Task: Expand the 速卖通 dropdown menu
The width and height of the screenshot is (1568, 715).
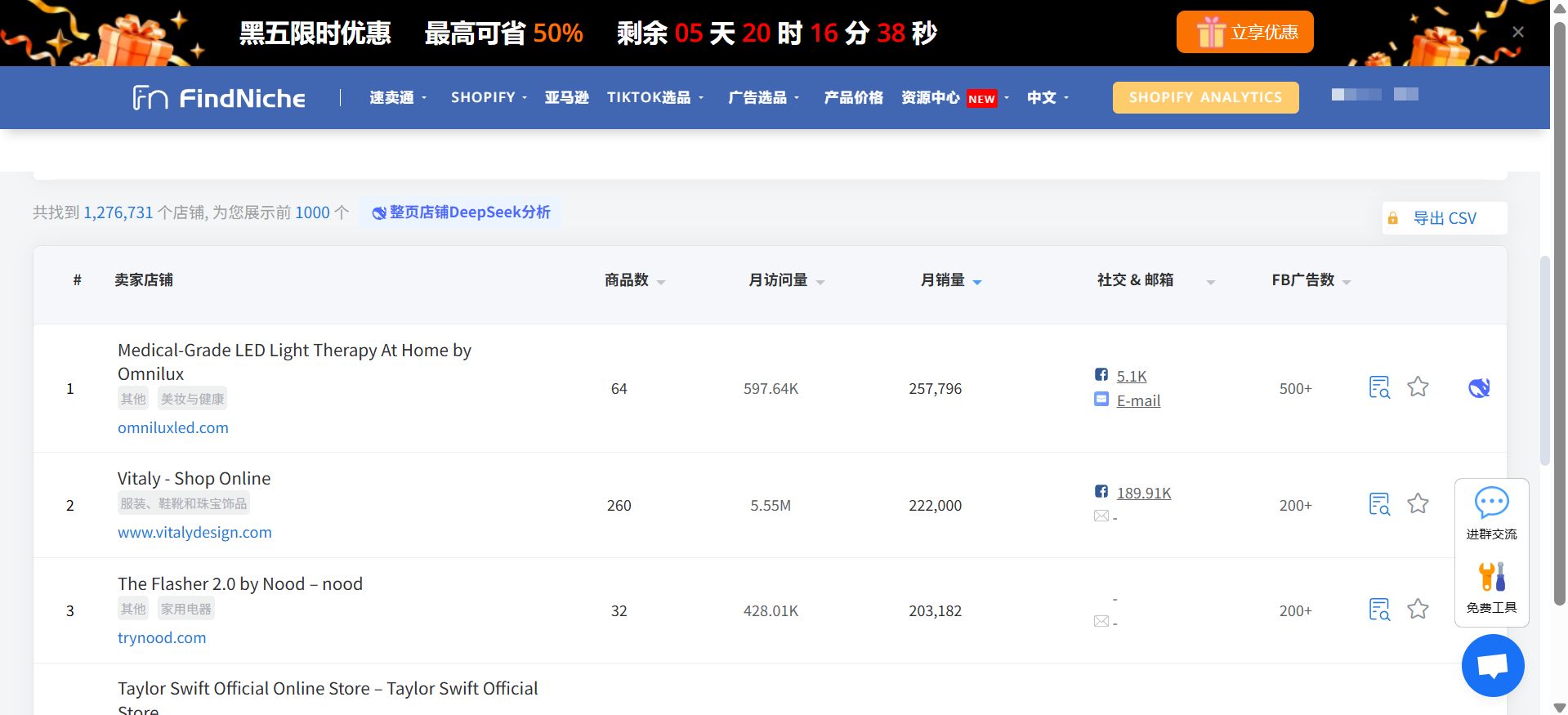Action: pyautogui.click(x=398, y=97)
